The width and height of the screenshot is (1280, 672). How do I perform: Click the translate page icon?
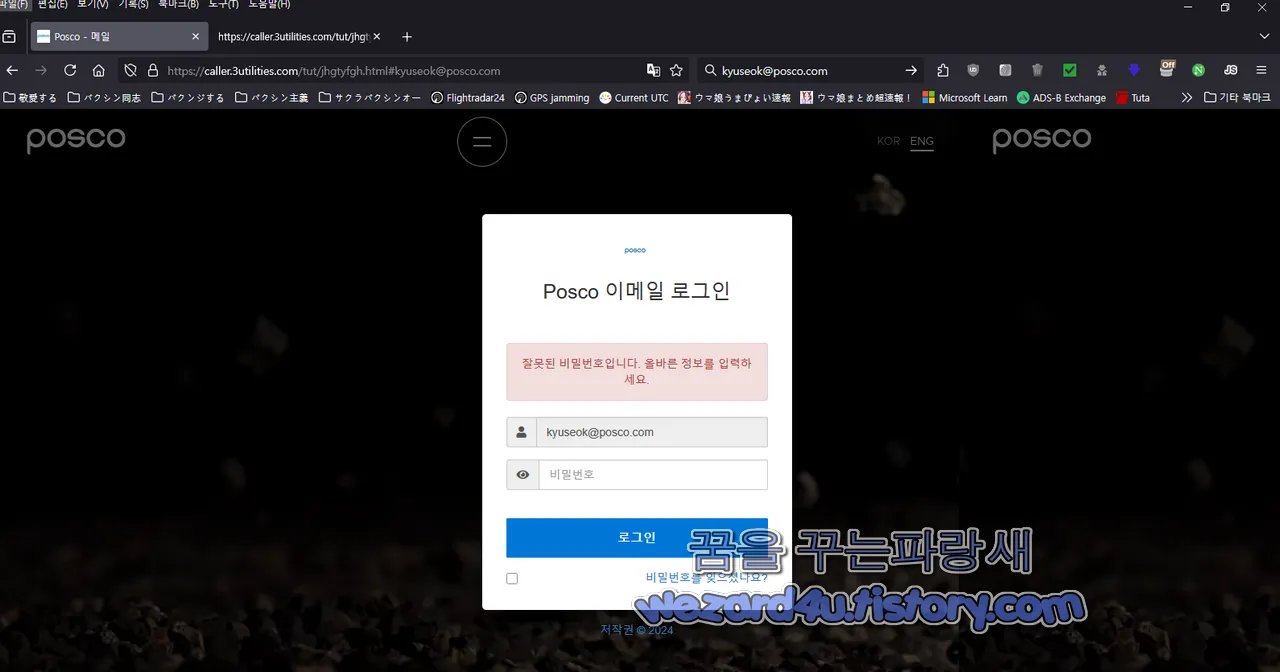[653, 70]
